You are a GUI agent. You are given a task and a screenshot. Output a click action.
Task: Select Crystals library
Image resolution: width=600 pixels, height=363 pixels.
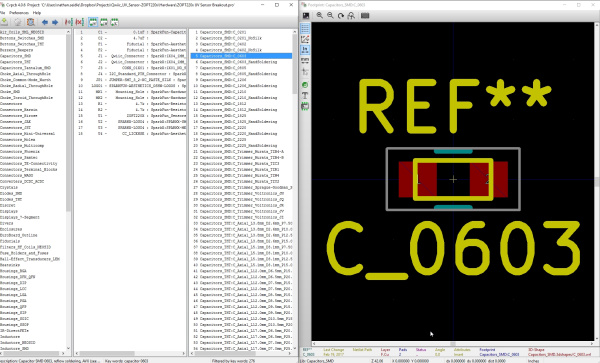point(33,187)
